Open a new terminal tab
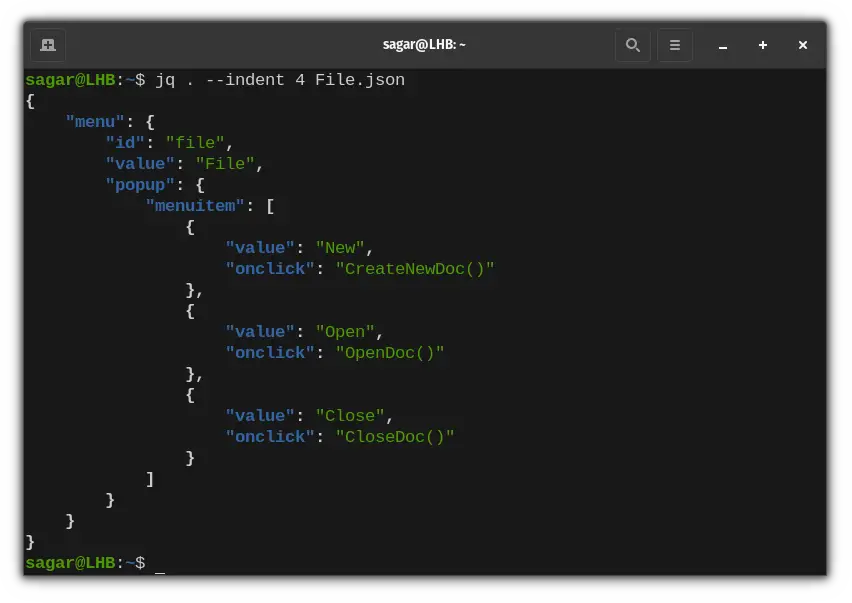The height and width of the screenshot is (603, 852). 47,44
